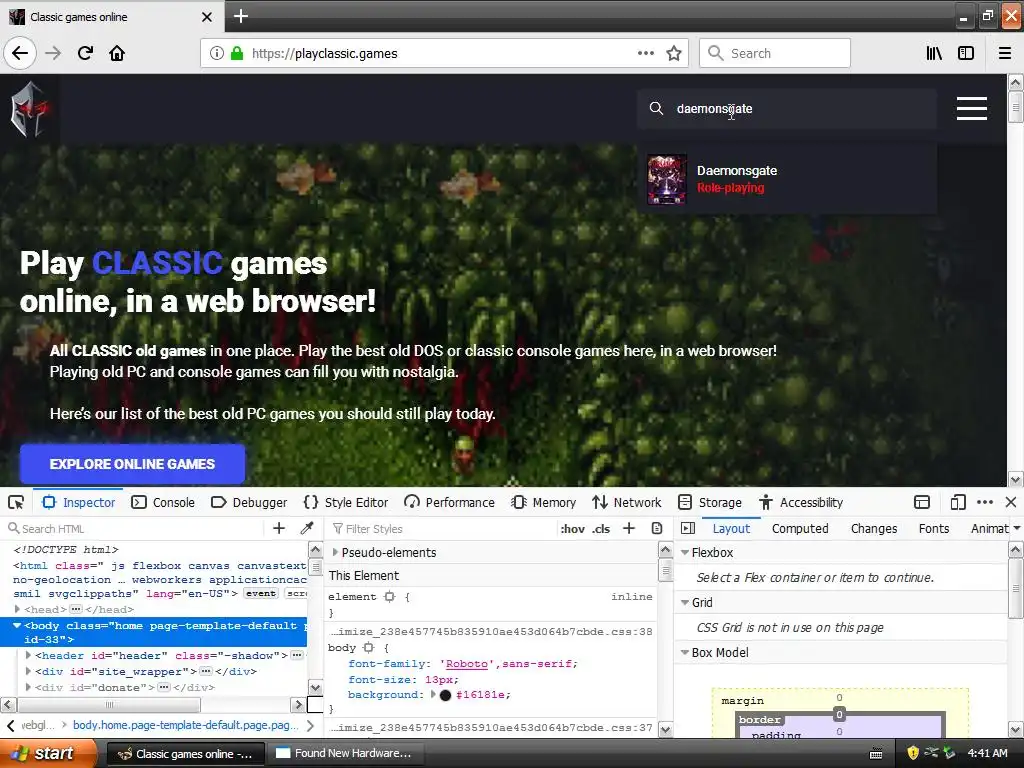Show site information for playclassic.games

tap(216, 53)
